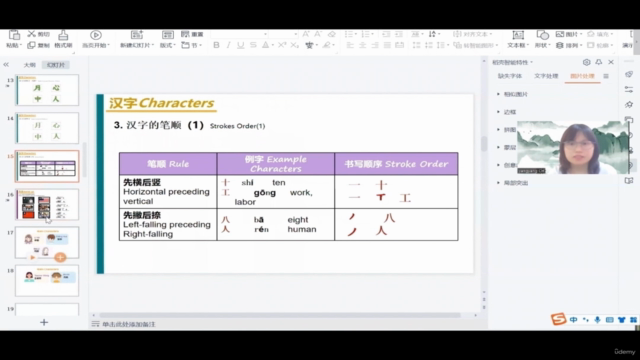Open the Text Processing tab
The image size is (640, 360).
click(546, 76)
